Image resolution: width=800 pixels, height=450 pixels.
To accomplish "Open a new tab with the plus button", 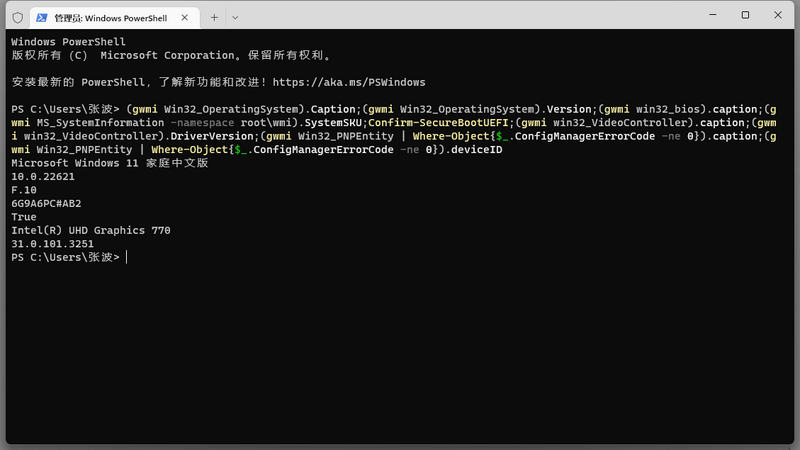I will (214, 18).
